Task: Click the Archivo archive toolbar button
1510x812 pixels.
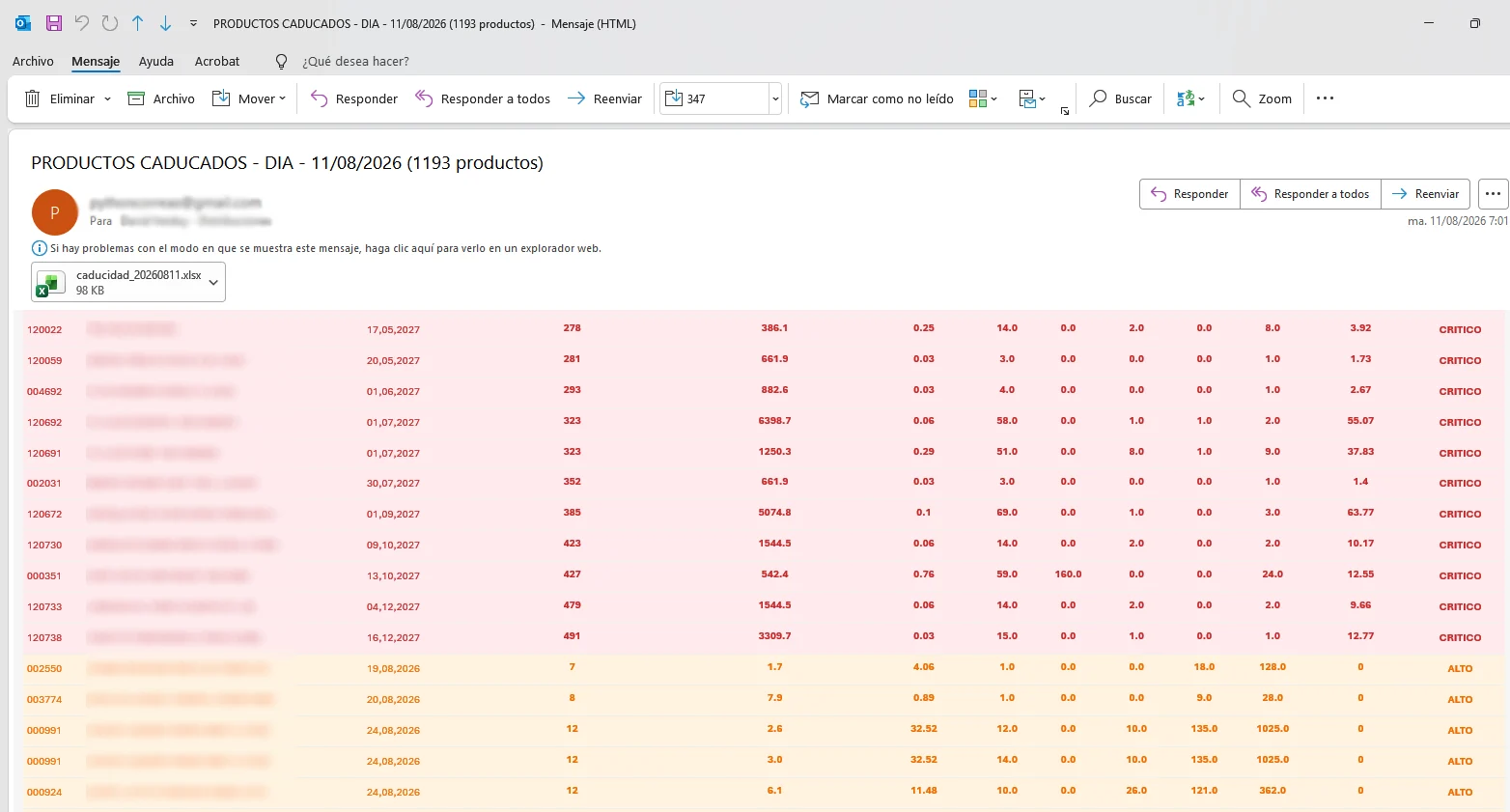Action: tap(161, 98)
